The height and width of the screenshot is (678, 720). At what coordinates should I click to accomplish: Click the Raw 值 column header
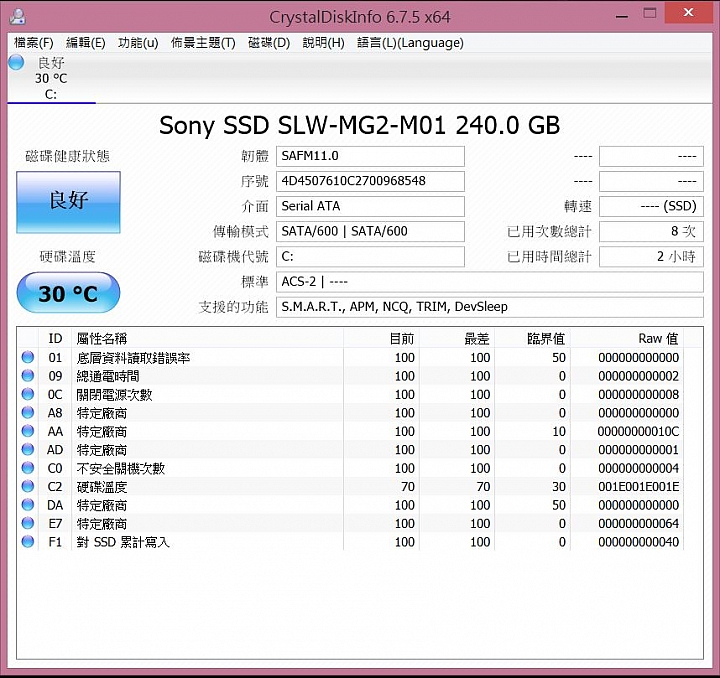627,338
